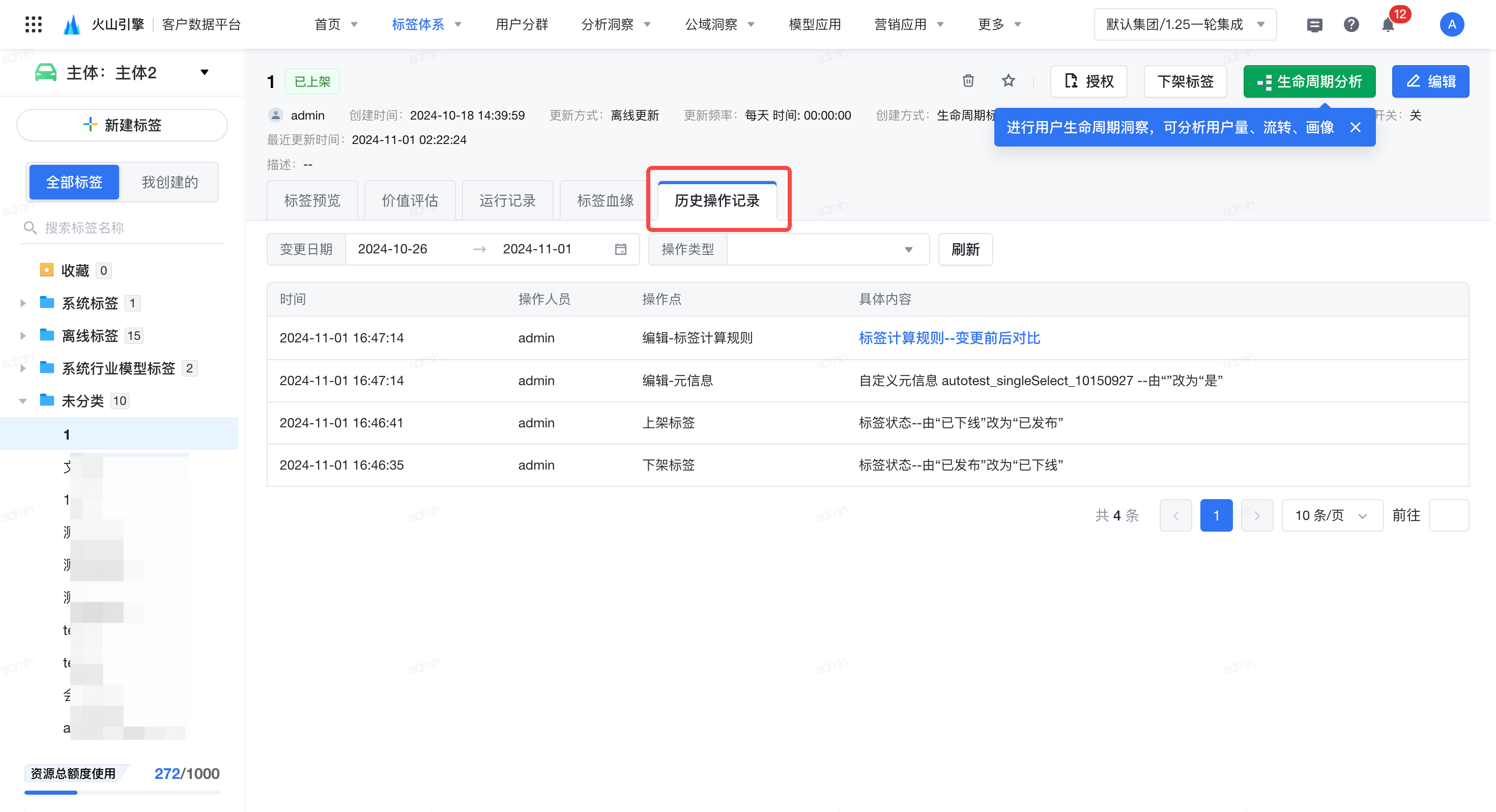This screenshot has height=812, width=1496.
Task: Click the 刷新 button
Action: click(965, 249)
